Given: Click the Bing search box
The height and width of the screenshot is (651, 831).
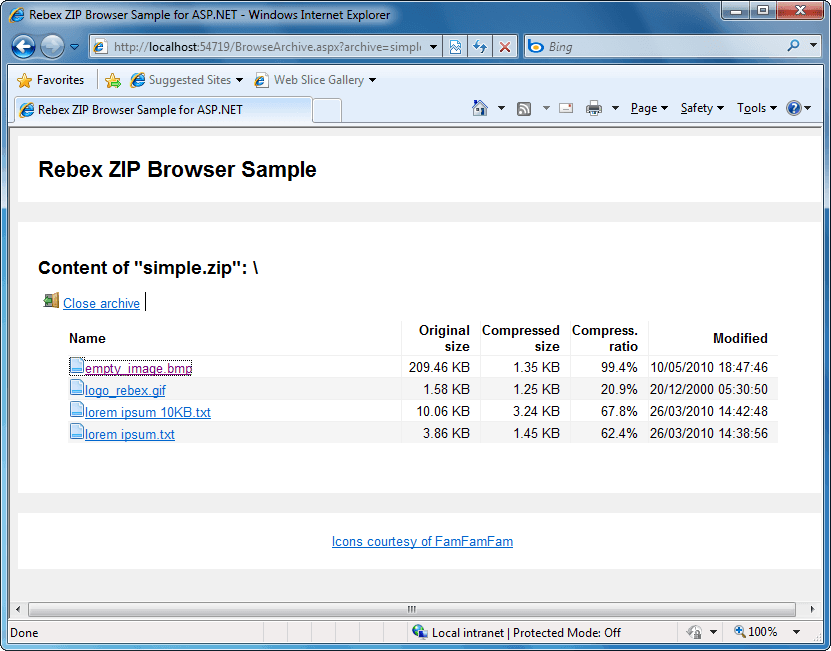Looking at the screenshot, I should coord(656,47).
